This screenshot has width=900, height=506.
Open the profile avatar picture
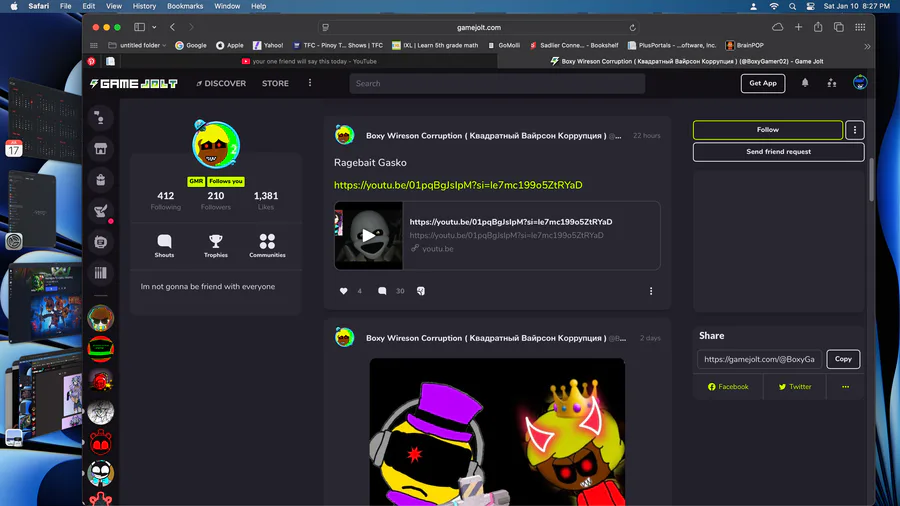(216, 145)
